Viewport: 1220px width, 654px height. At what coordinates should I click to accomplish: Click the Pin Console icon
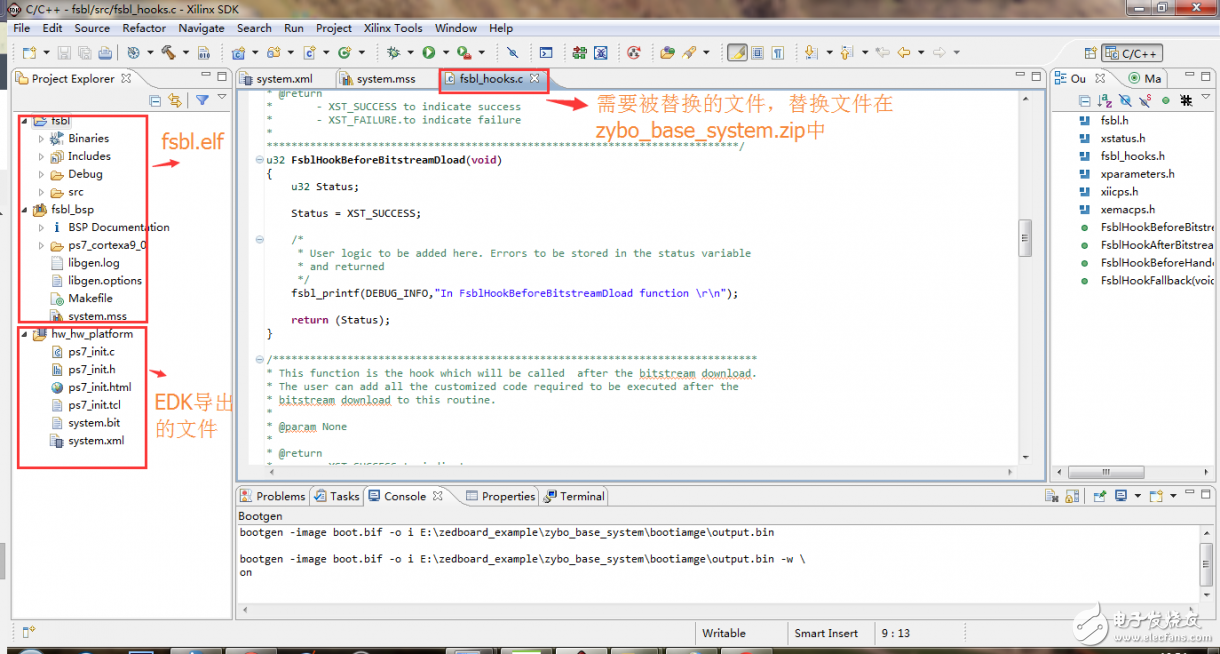coord(1099,496)
